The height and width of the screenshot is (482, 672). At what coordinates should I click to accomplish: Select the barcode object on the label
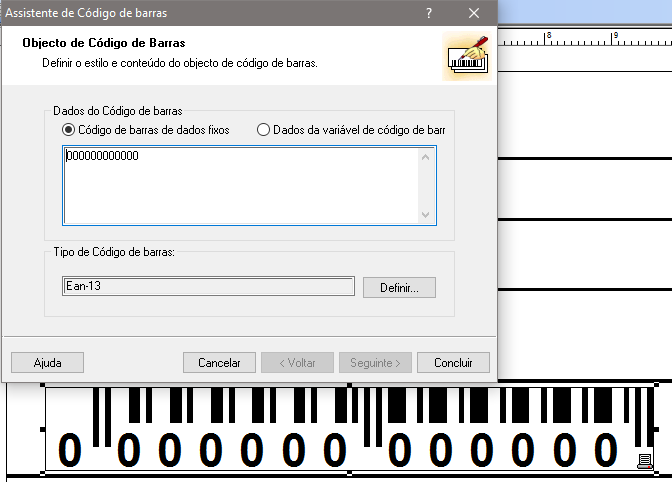pos(349,429)
